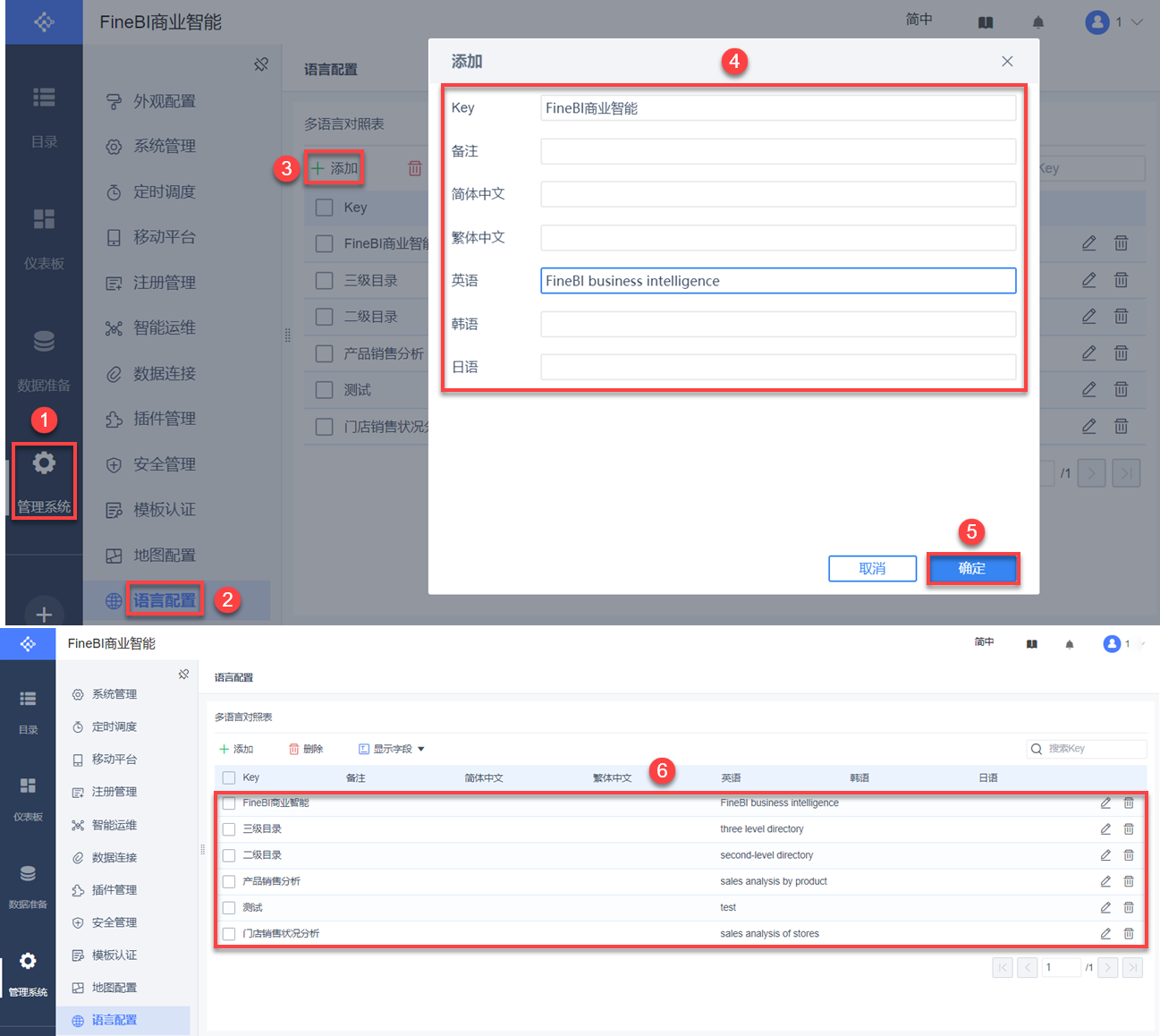The width and height of the screenshot is (1160, 1036).
Task: Go to first page in lower pagination
Action: [x=1003, y=967]
